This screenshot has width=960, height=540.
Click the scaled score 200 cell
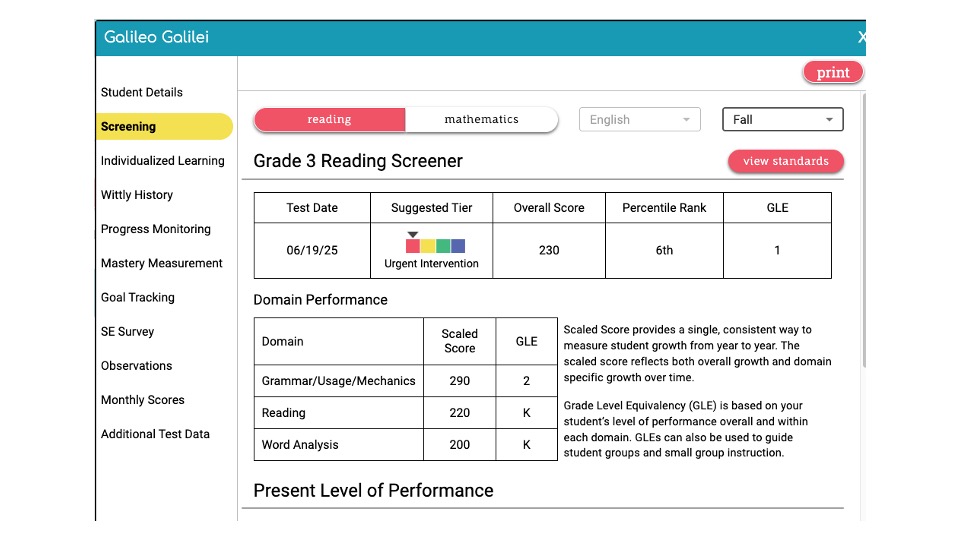point(460,445)
